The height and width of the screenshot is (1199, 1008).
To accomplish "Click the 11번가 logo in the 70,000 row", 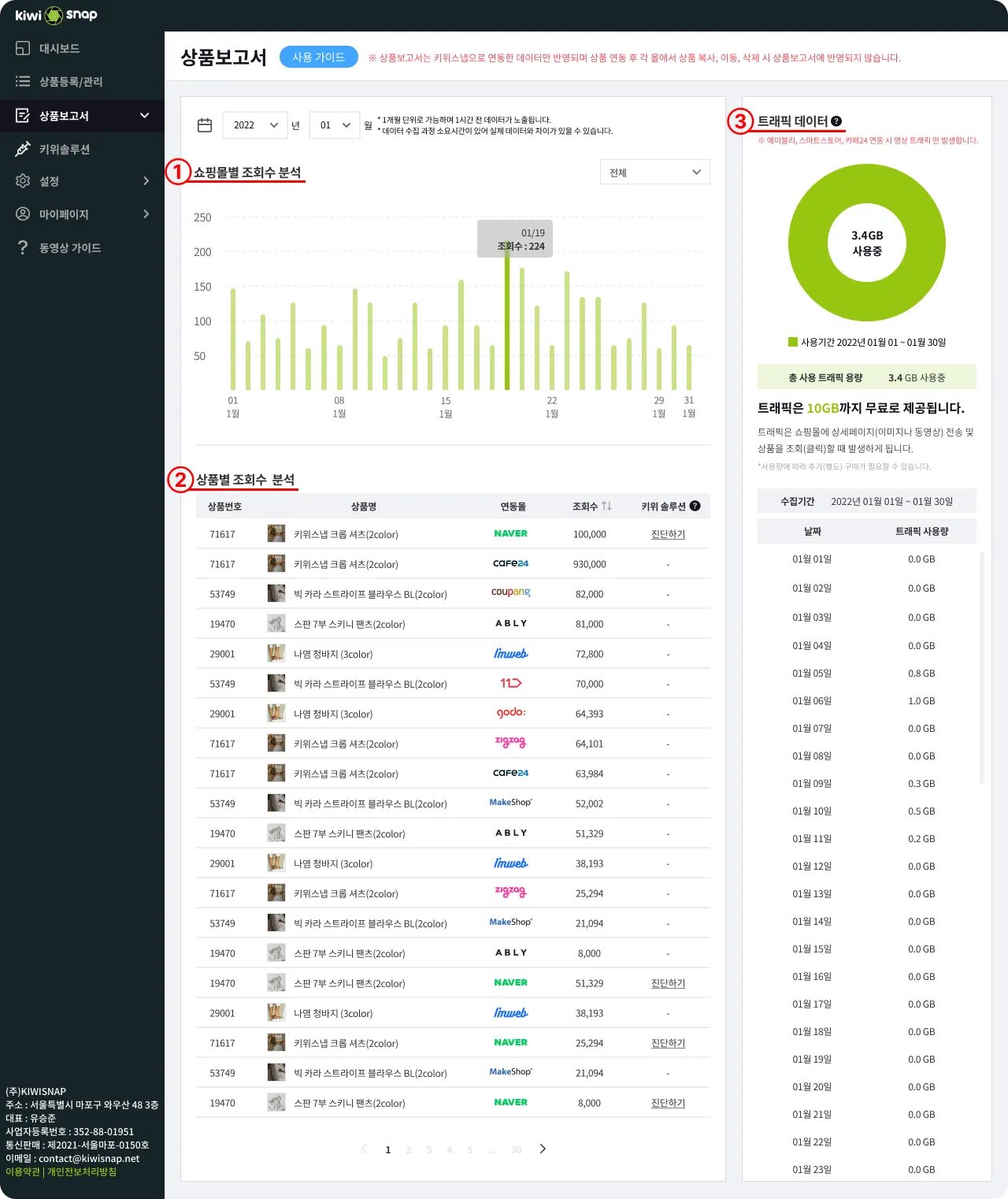I will tap(511, 683).
